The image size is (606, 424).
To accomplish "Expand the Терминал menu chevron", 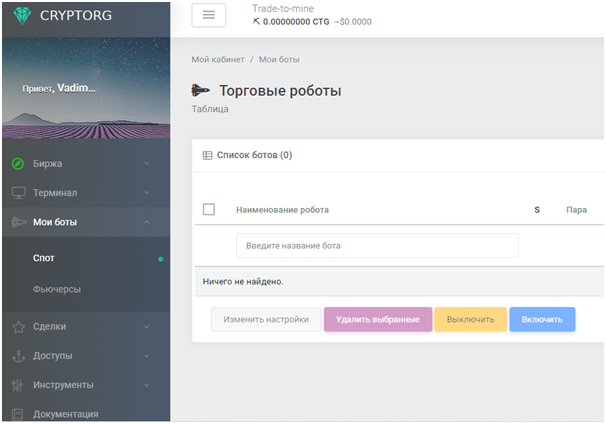I will (x=146, y=192).
